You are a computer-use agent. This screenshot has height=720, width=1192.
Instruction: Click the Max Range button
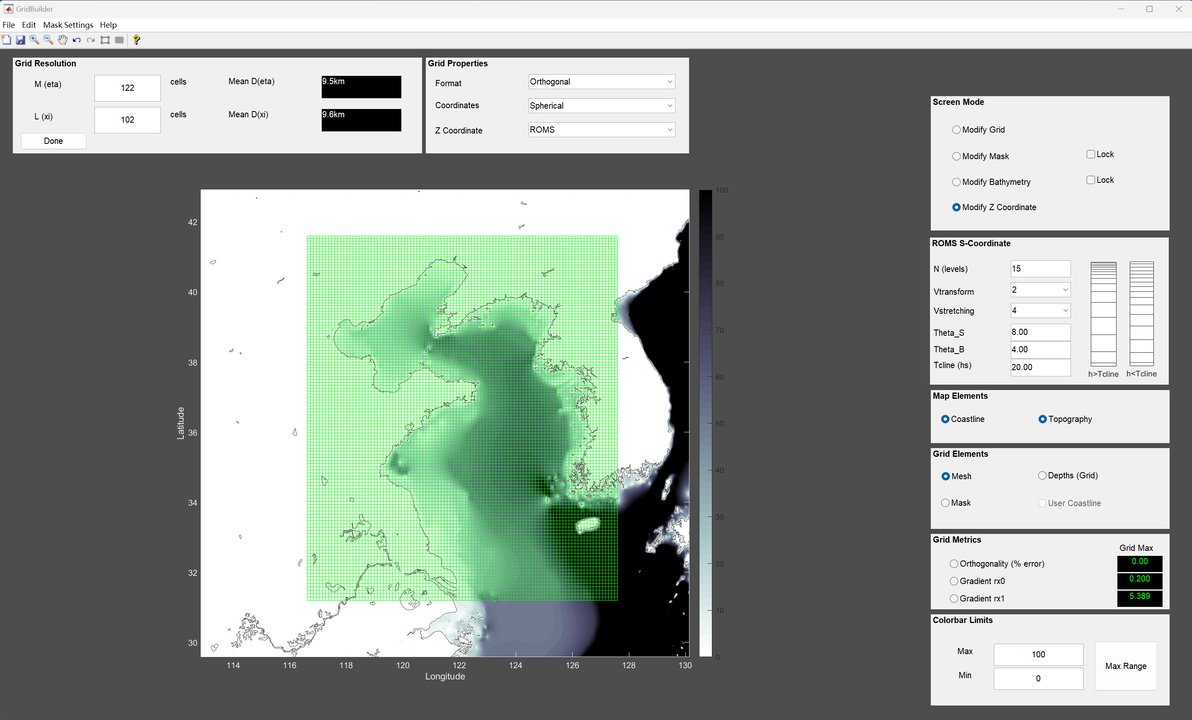(1126, 666)
